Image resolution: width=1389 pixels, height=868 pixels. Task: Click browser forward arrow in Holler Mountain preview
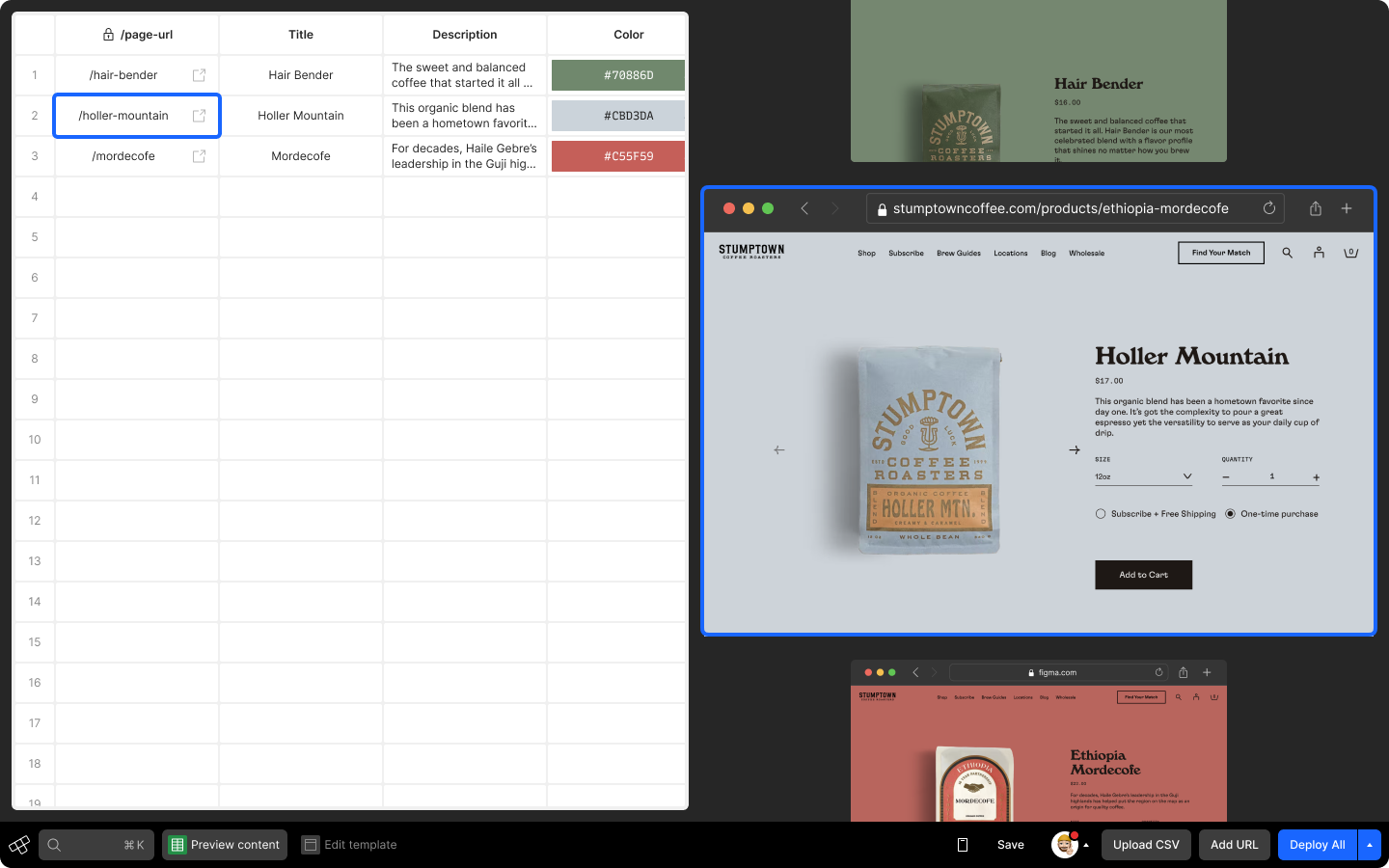tap(835, 208)
